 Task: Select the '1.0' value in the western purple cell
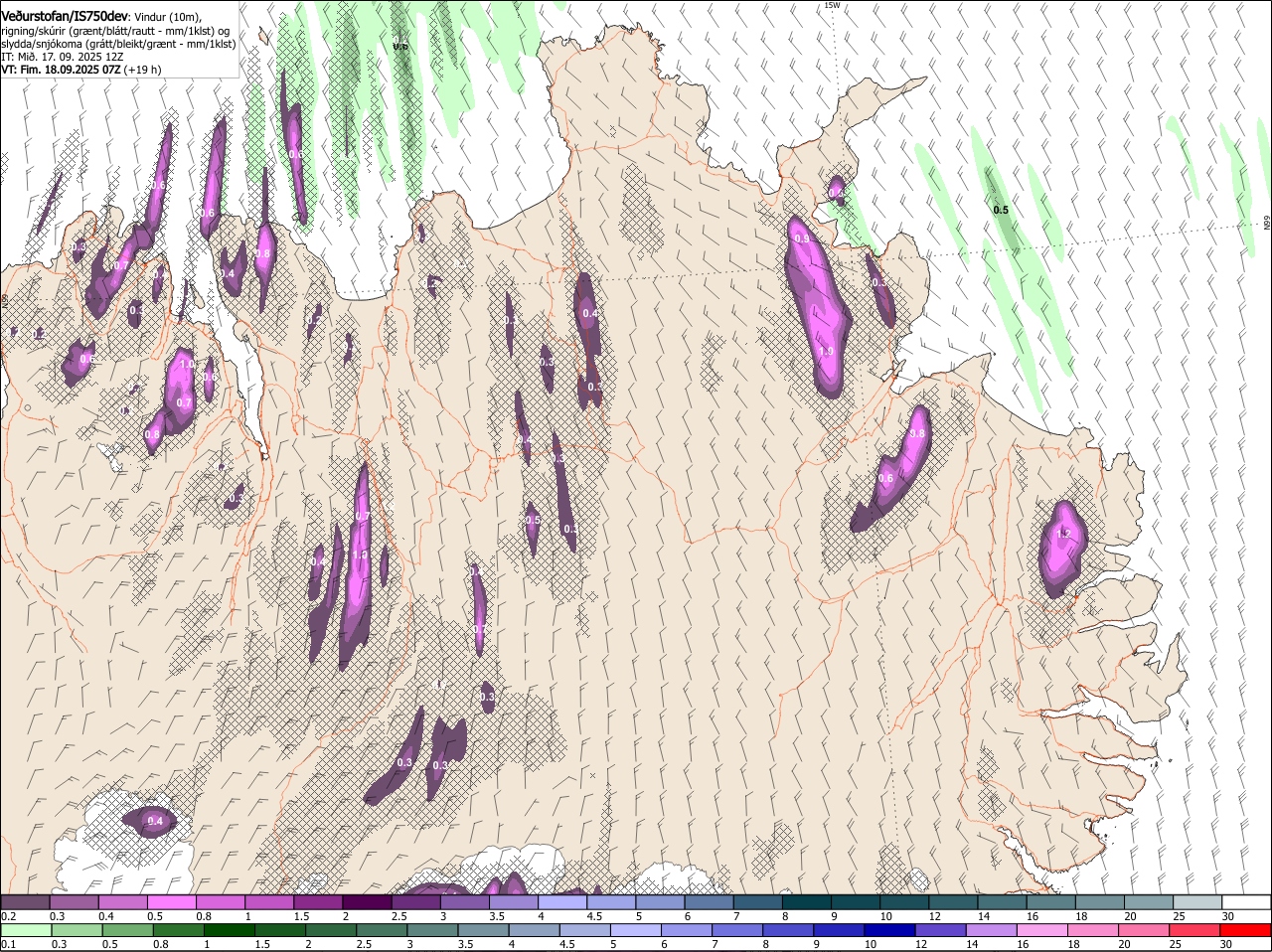pos(187,364)
